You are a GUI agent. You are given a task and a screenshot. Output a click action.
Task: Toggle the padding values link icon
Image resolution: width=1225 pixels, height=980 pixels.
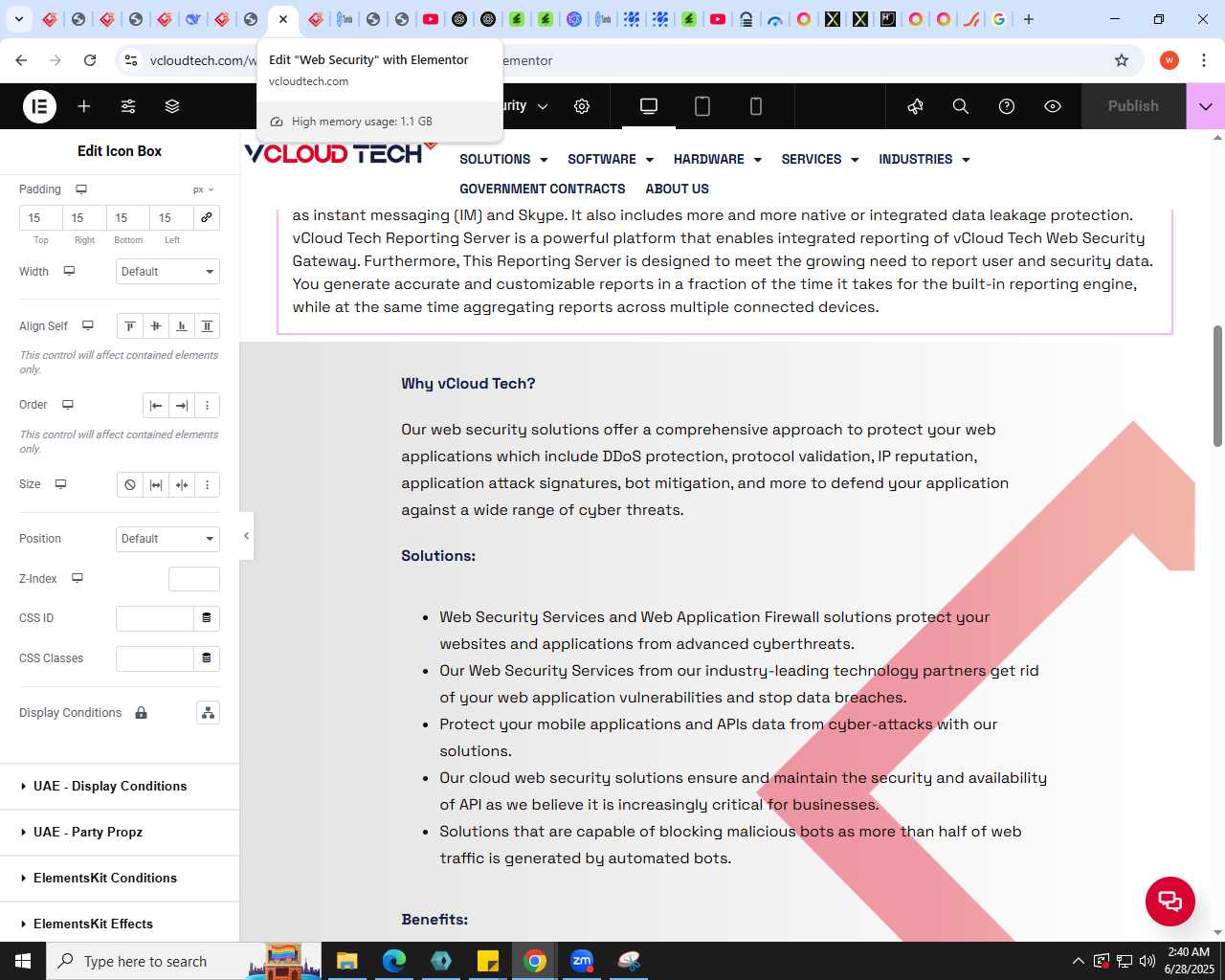pyautogui.click(x=207, y=218)
